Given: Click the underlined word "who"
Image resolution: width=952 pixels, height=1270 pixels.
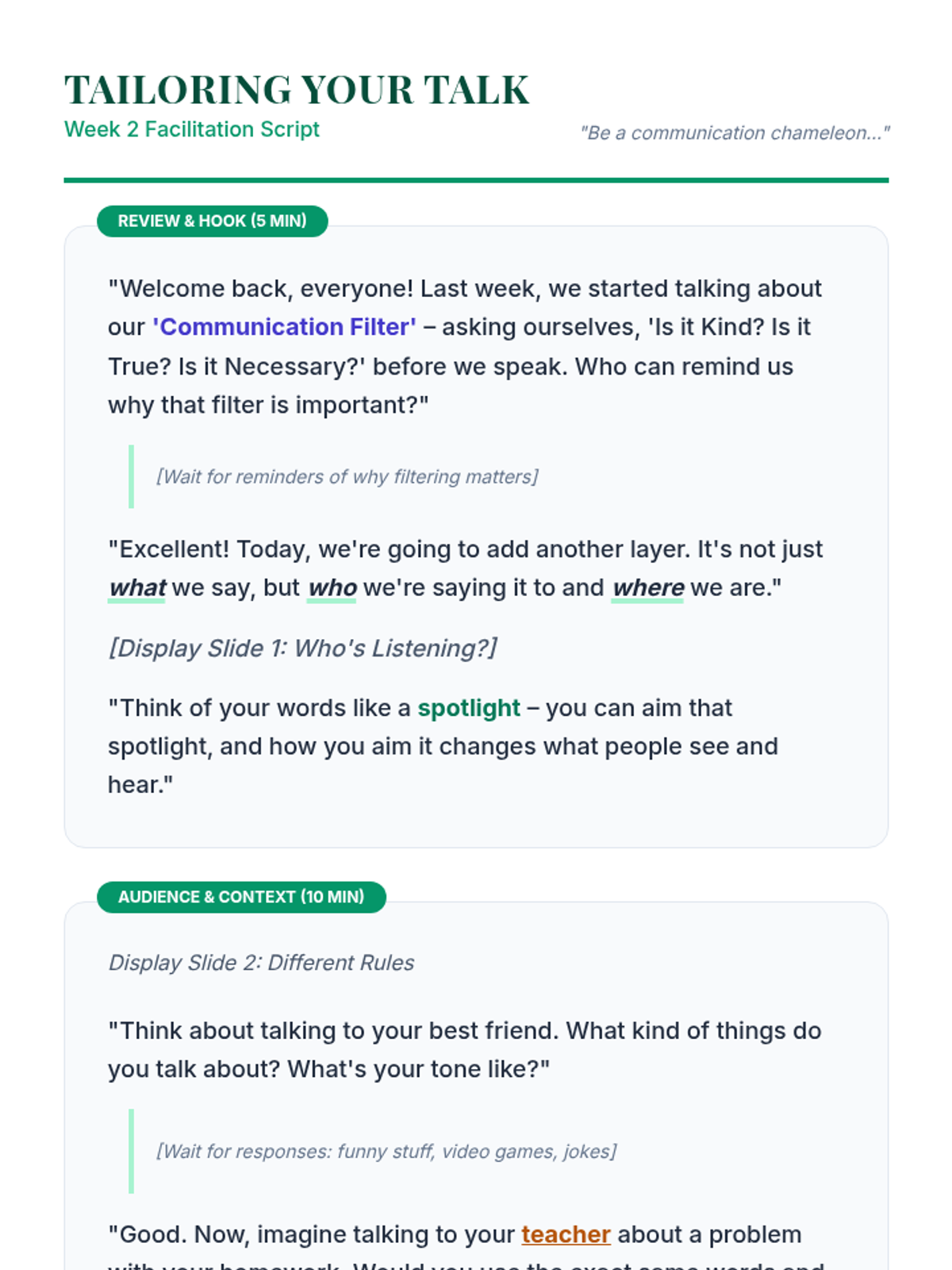Looking at the screenshot, I should 332,588.
